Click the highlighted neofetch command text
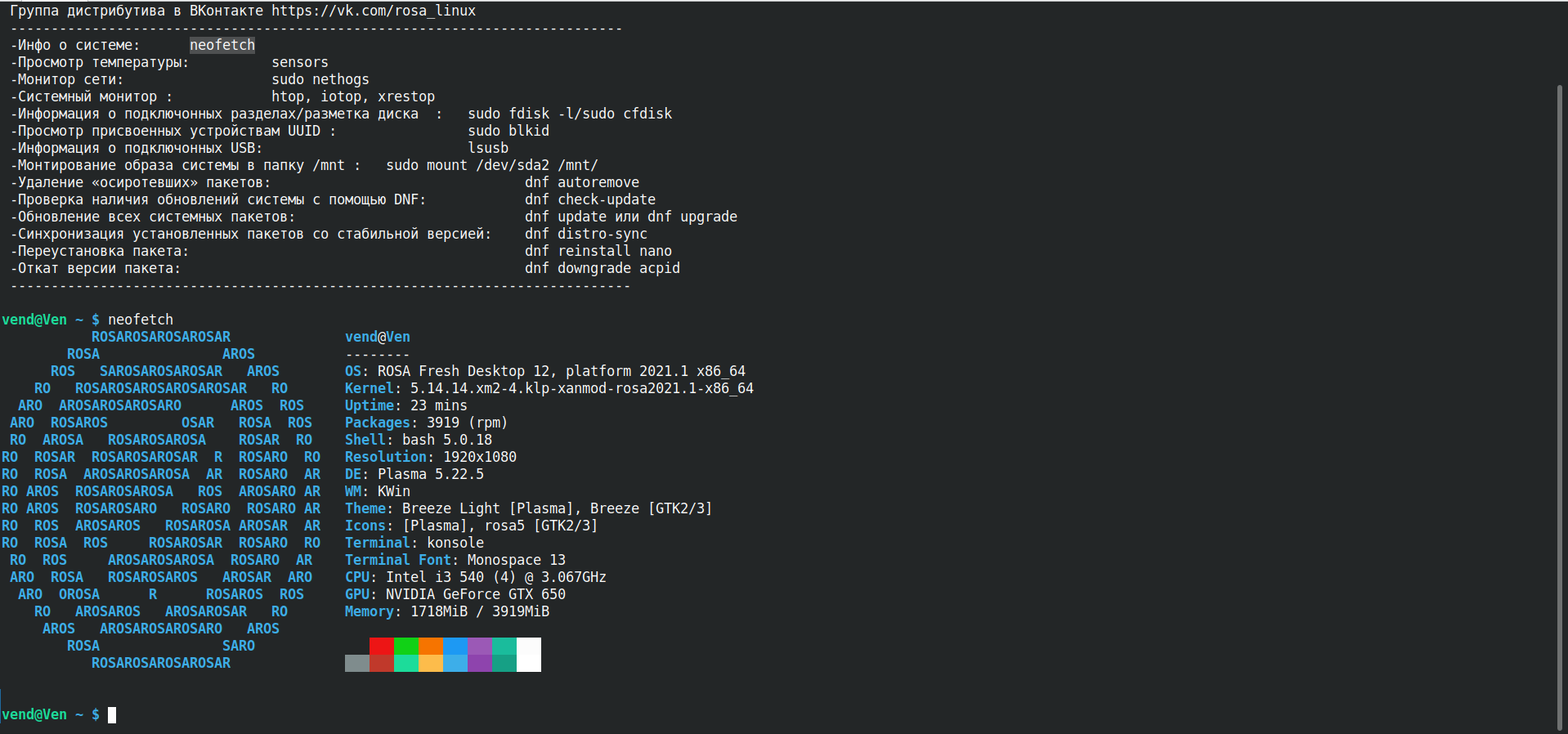Image resolution: width=1568 pixels, height=734 pixels. (x=222, y=45)
